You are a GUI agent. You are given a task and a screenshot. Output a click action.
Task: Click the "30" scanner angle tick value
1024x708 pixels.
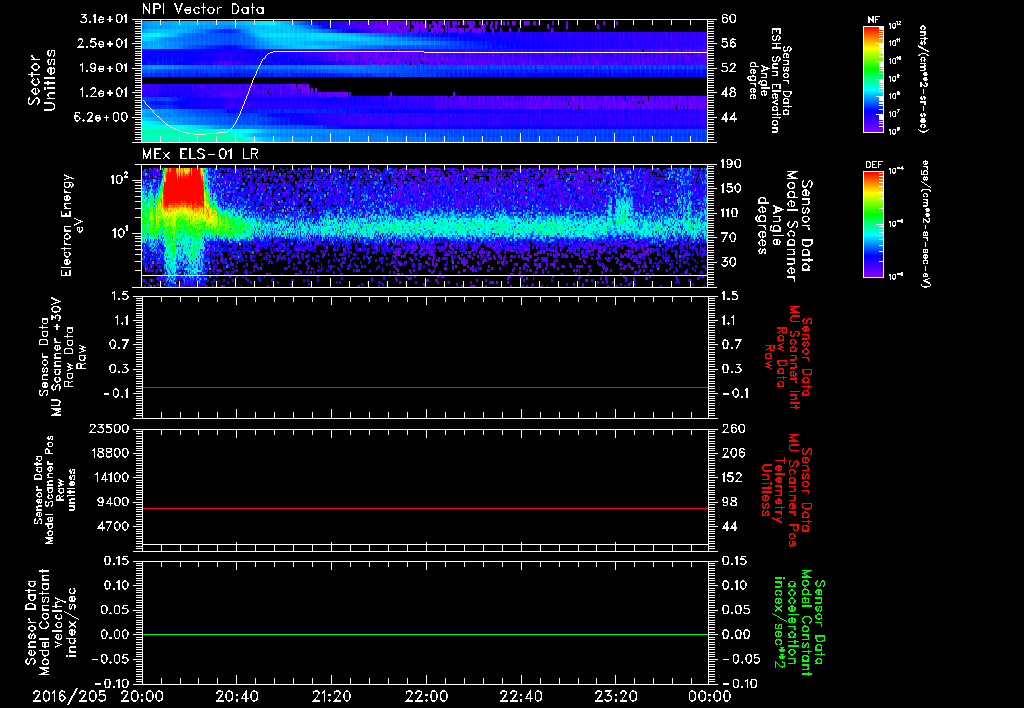click(728, 262)
